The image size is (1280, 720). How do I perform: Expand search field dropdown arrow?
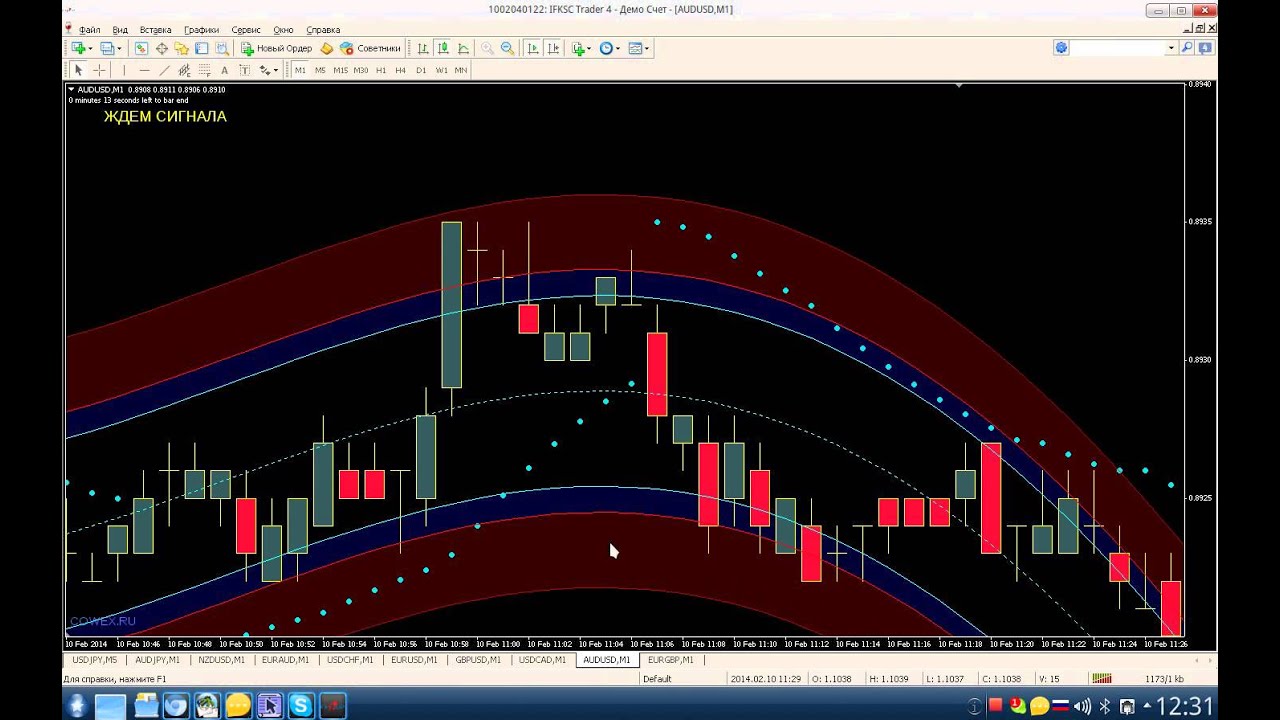click(1171, 48)
